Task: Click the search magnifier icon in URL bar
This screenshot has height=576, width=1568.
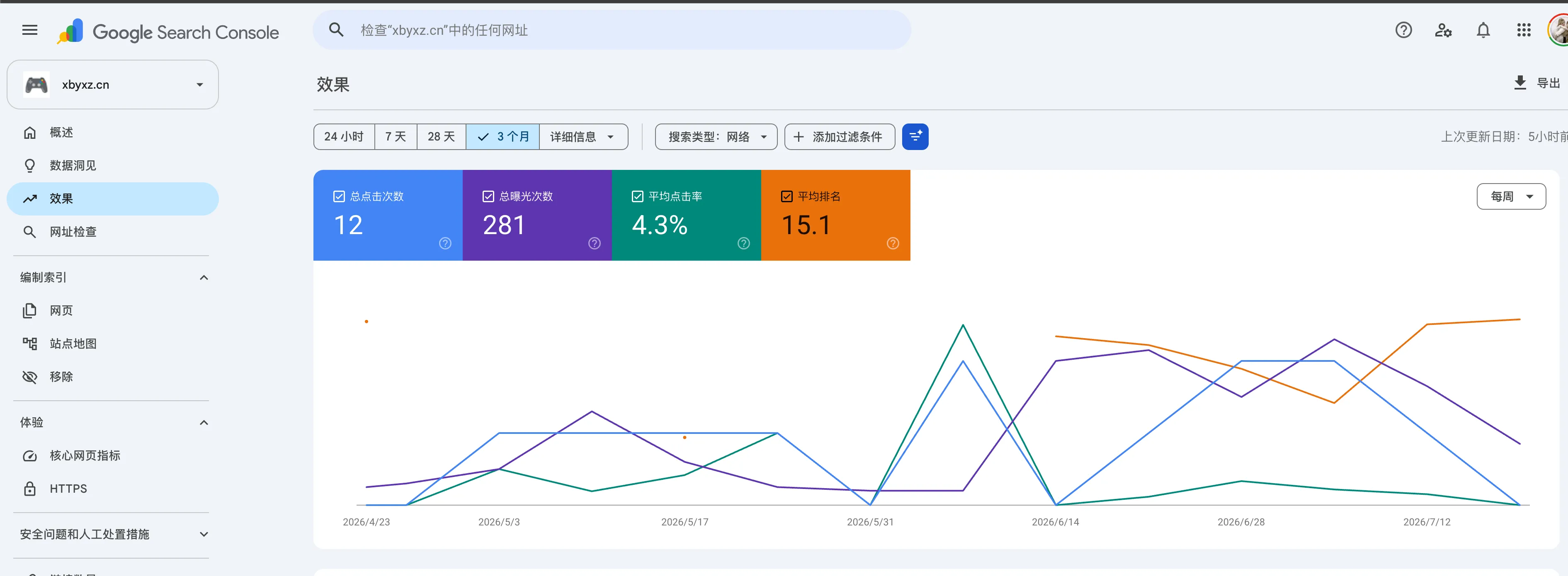Action: pos(336,30)
